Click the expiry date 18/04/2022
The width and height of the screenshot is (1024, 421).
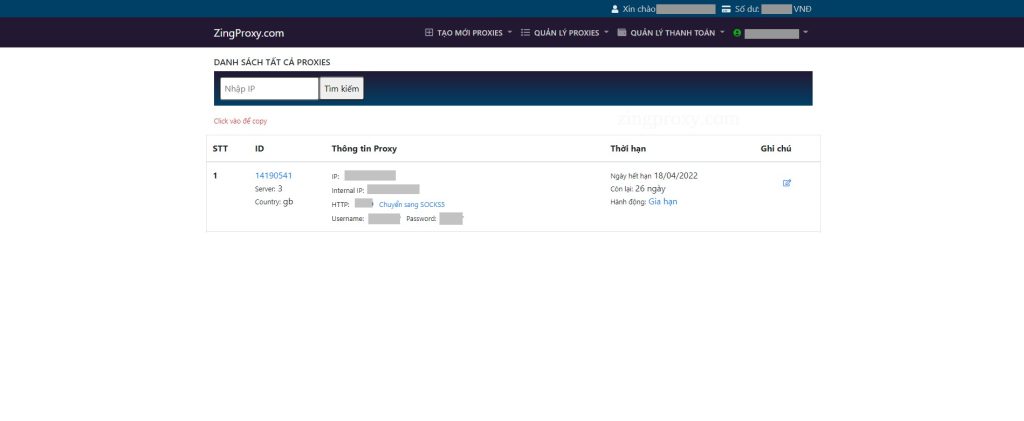pos(676,176)
